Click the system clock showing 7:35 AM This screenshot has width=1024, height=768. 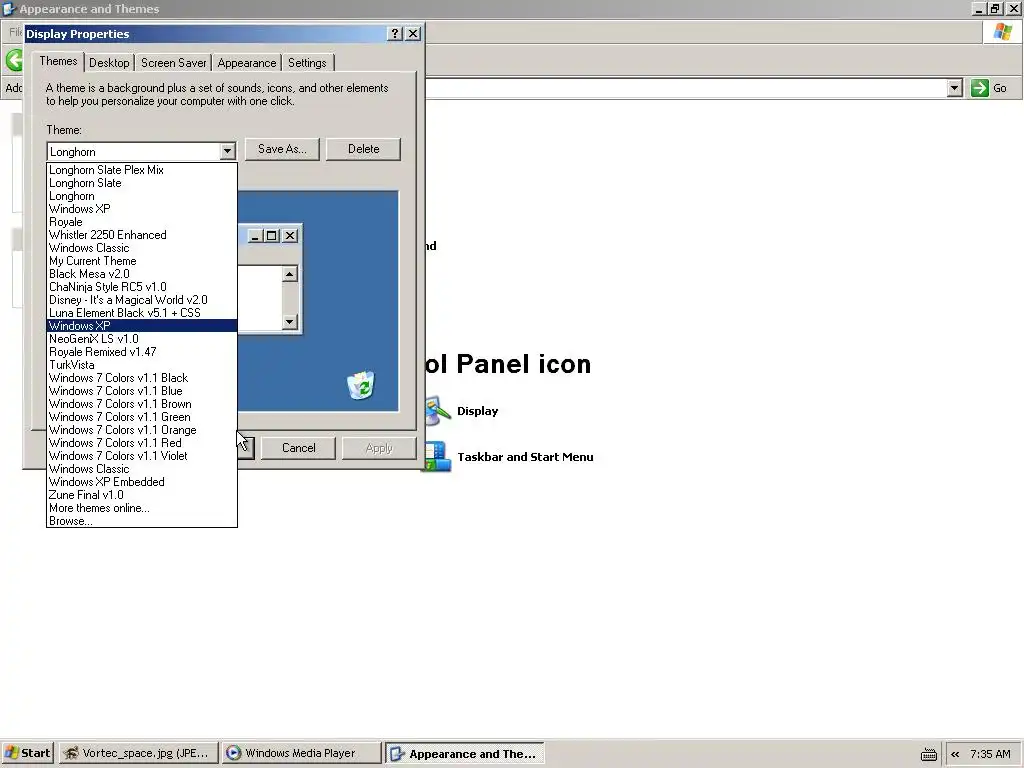tap(990, 754)
